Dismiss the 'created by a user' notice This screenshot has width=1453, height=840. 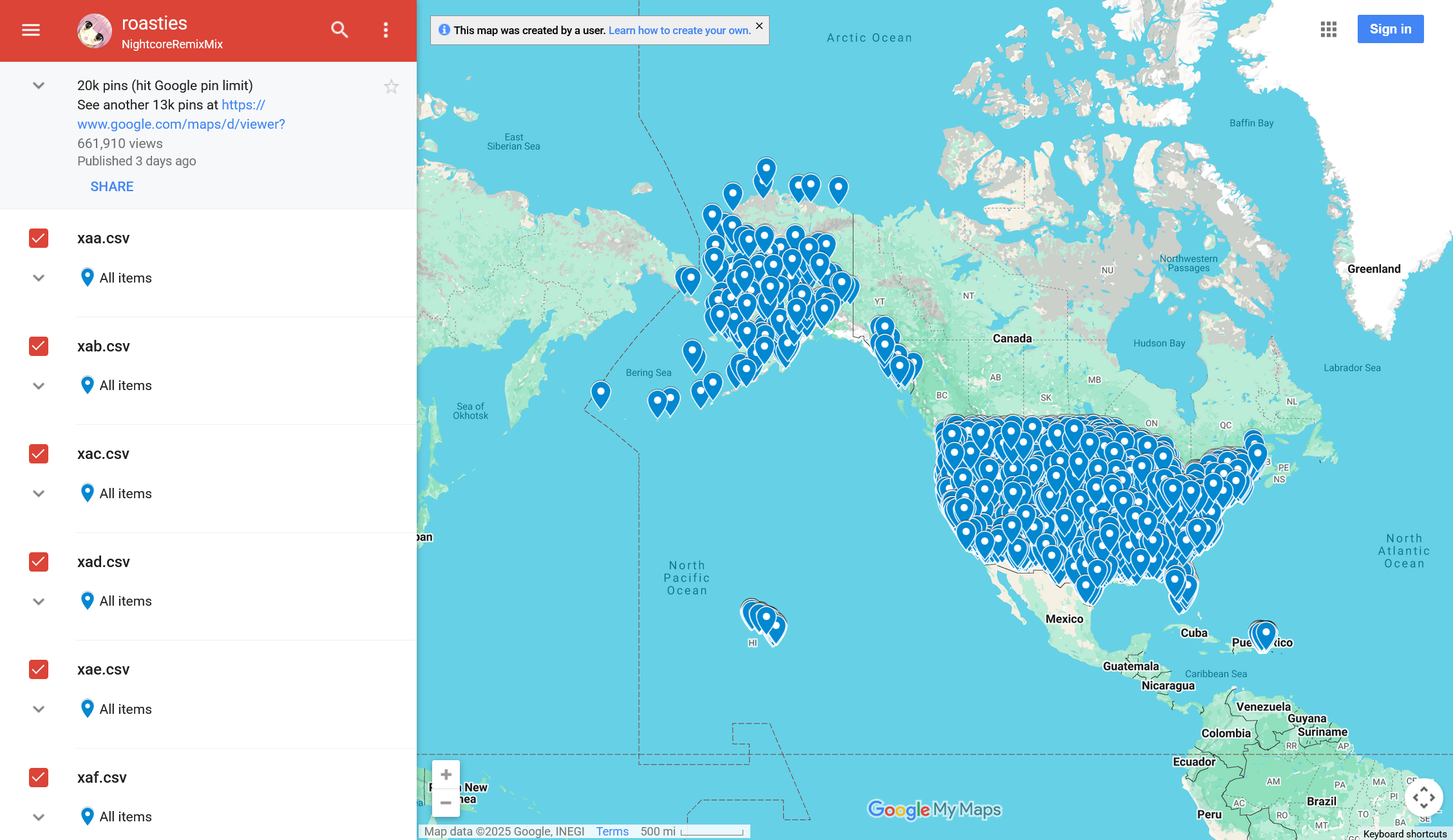pyautogui.click(x=759, y=26)
